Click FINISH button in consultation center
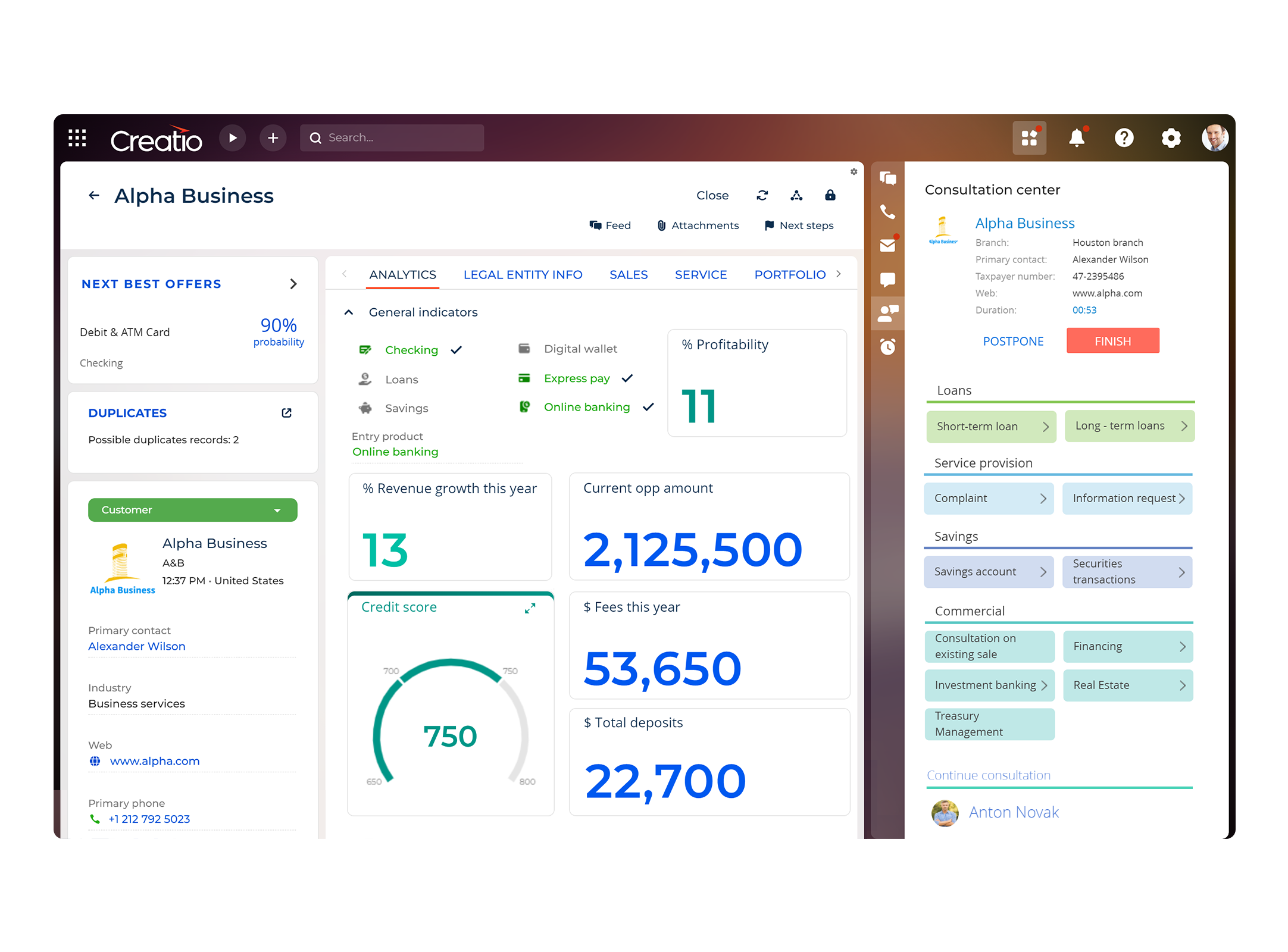This screenshot has width=1288, height=952. (1113, 339)
